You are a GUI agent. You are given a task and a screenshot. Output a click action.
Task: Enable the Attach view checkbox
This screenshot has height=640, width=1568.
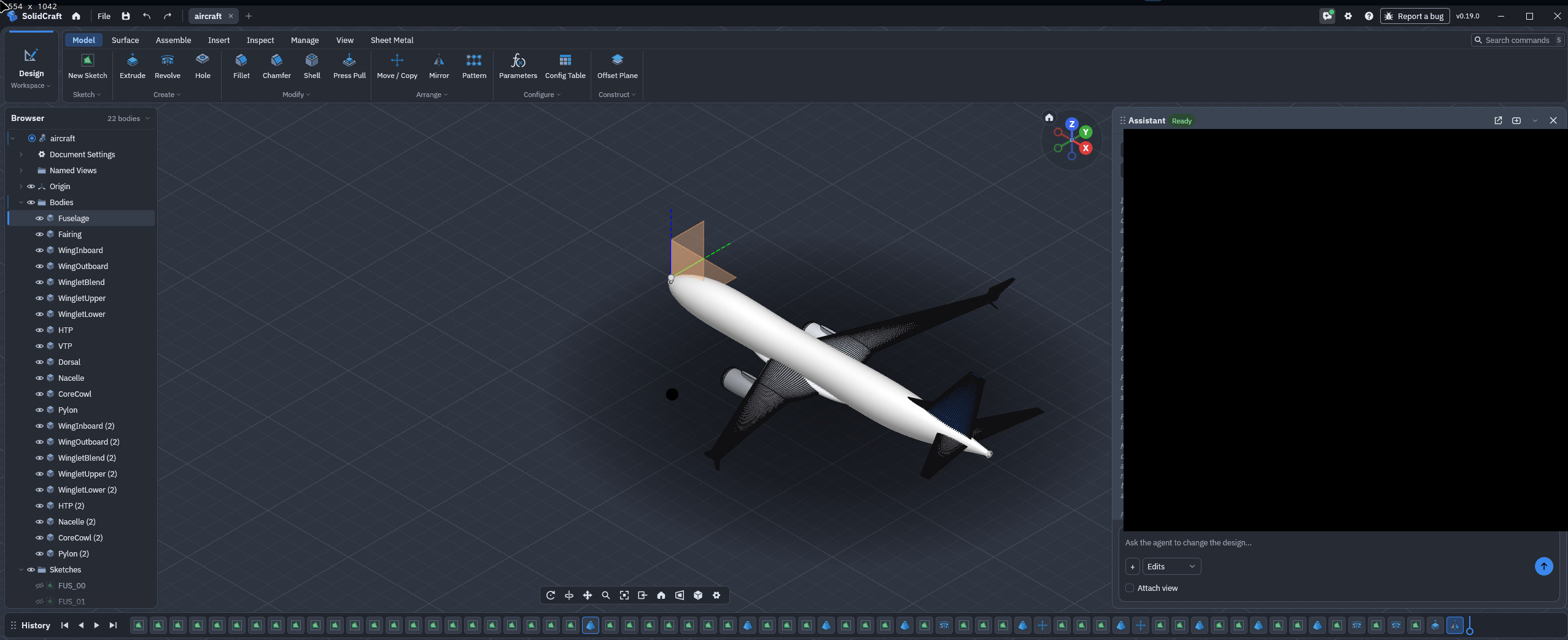point(1130,588)
